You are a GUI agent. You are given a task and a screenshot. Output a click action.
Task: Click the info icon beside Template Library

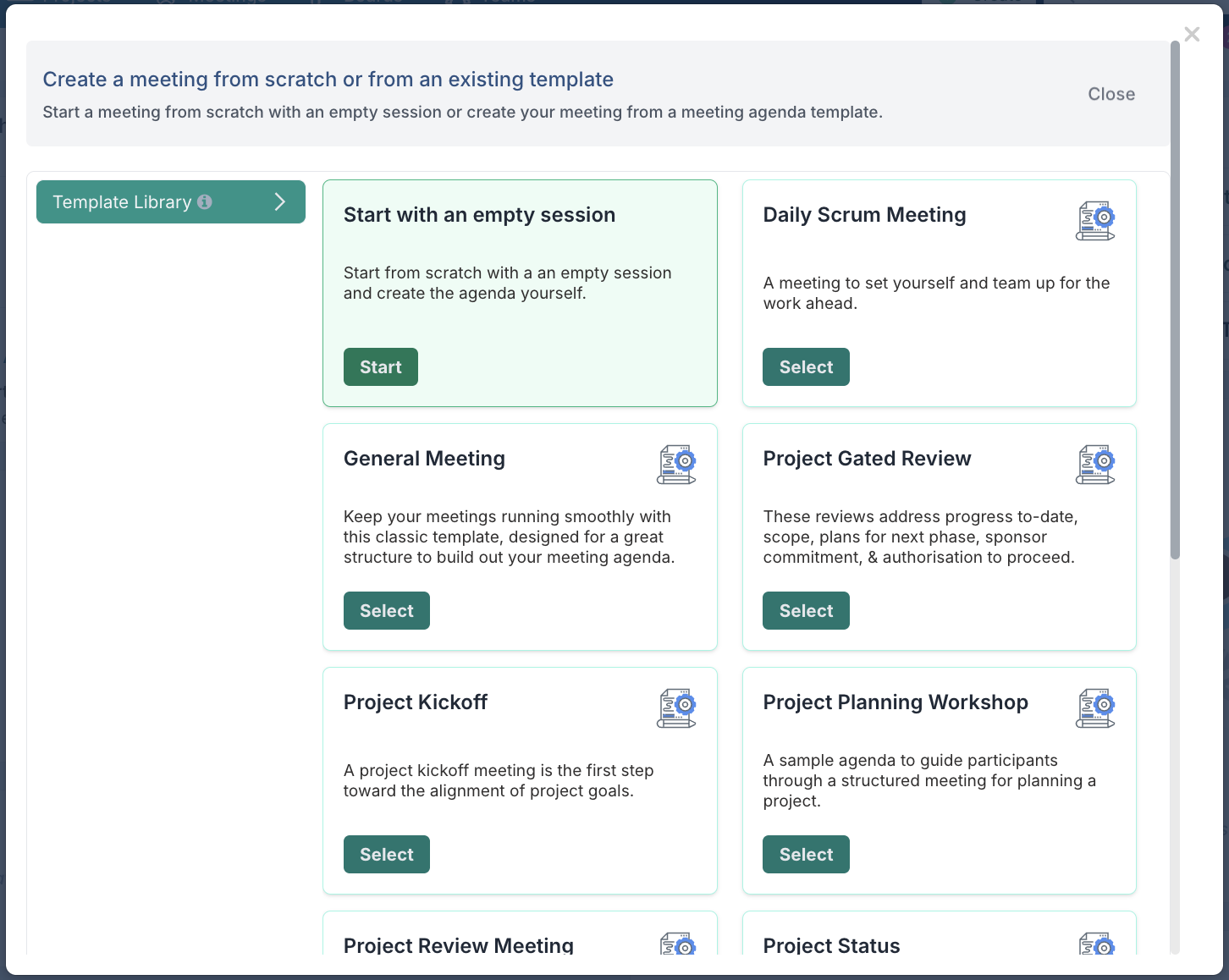pyautogui.click(x=205, y=202)
